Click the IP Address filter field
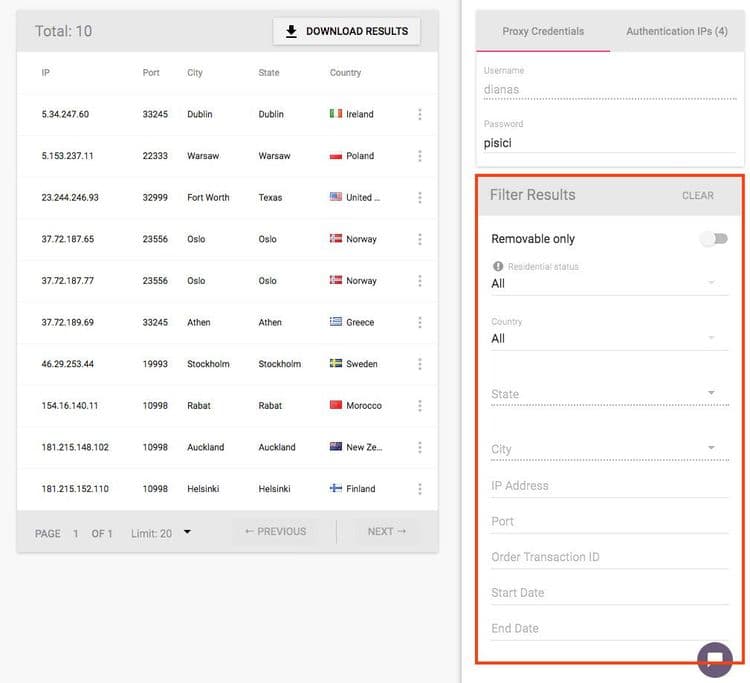 point(609,486)
